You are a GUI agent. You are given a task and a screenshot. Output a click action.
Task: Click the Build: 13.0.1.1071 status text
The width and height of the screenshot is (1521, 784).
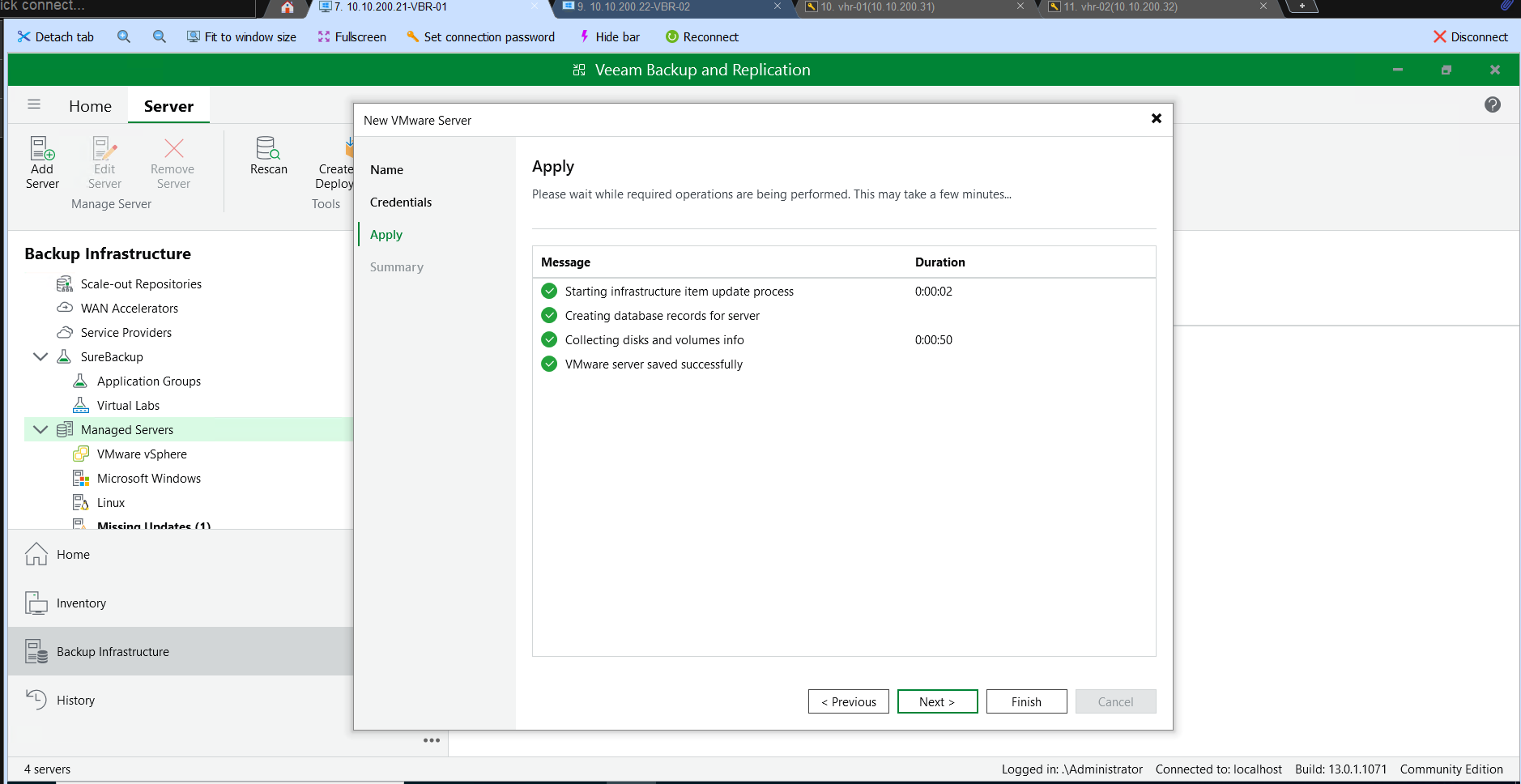click(x=1340, y=769)
